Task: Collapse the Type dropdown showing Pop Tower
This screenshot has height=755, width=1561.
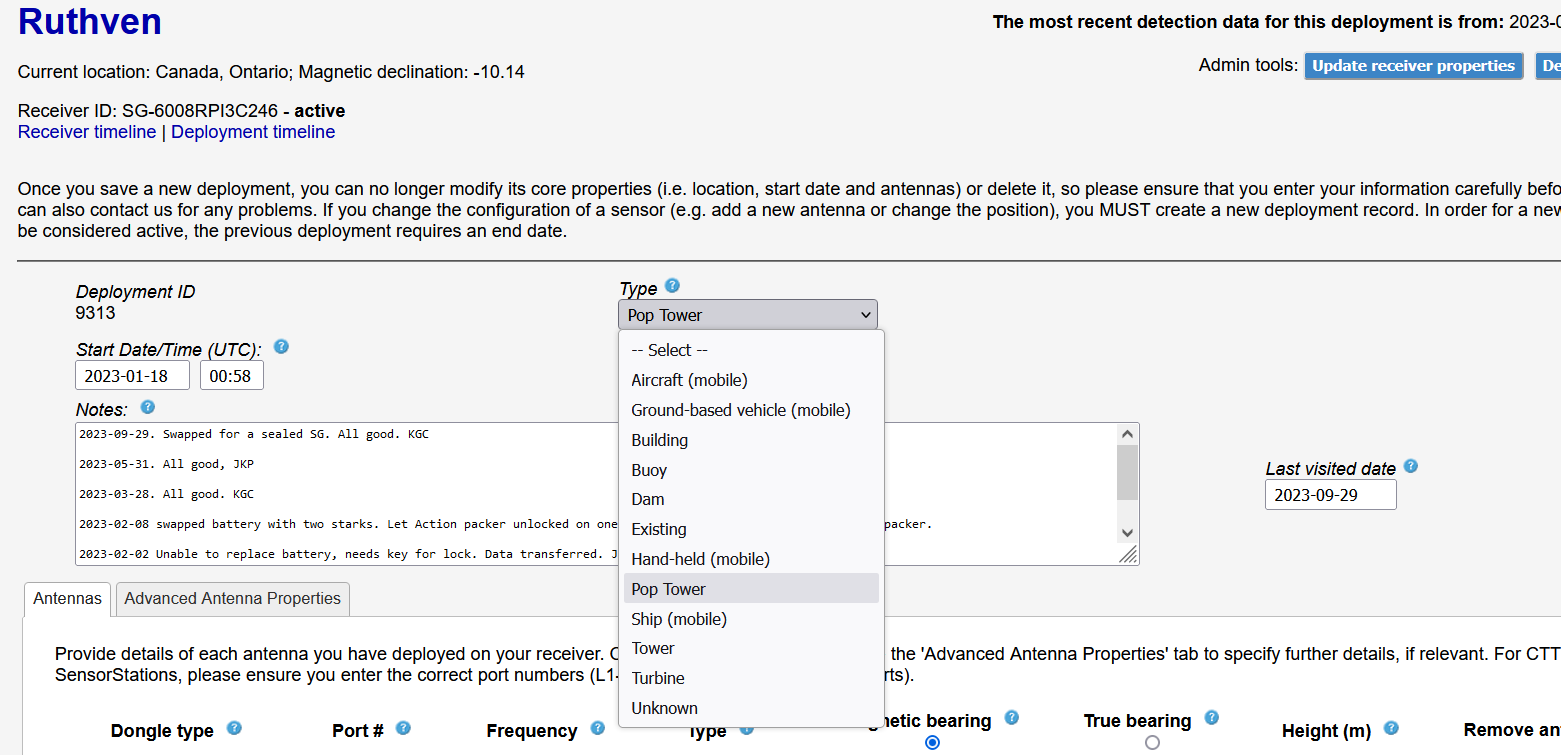Action: tap(747, 315)
